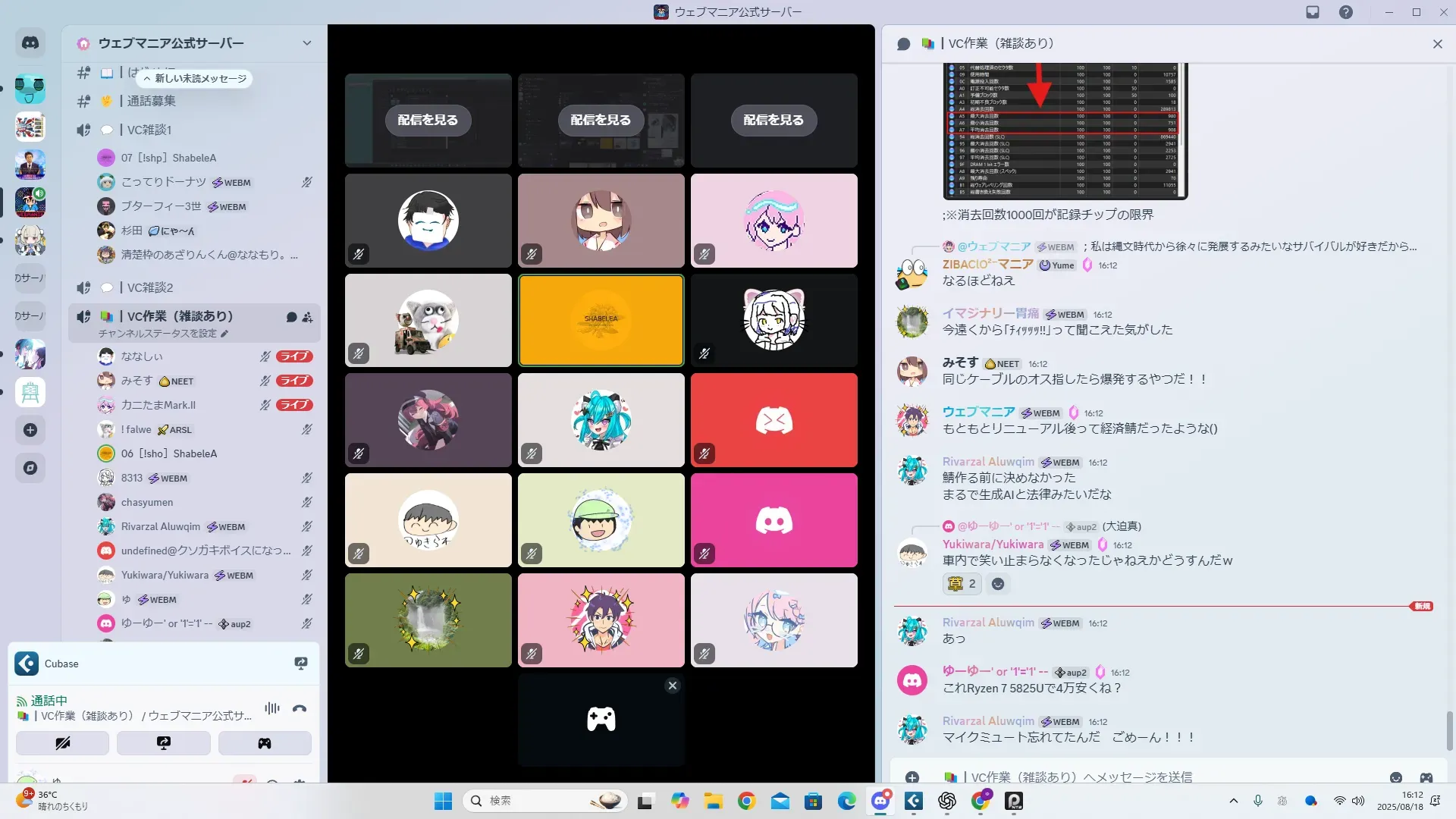Click the help question mark icon
The width and height of the screenshot is (1456, 819).
[1345, 12]
